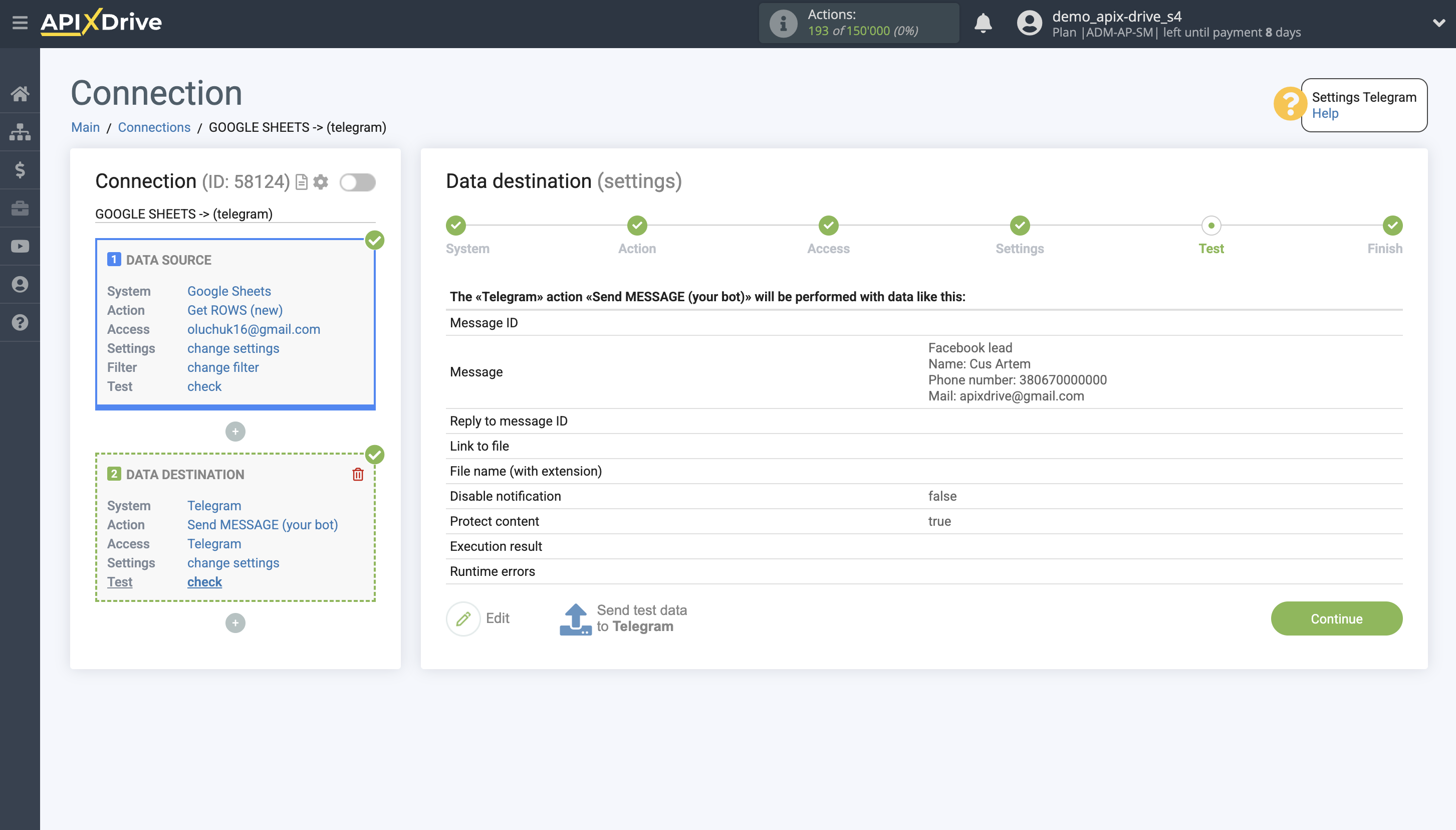Open connection settings via the gear icon

[321, 182]
